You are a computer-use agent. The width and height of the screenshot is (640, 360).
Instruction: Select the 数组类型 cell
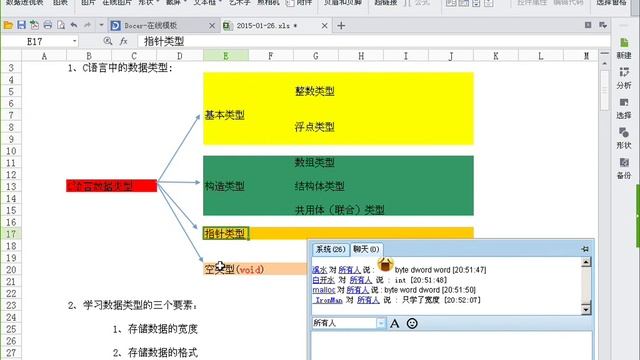(x=315, y=162)
